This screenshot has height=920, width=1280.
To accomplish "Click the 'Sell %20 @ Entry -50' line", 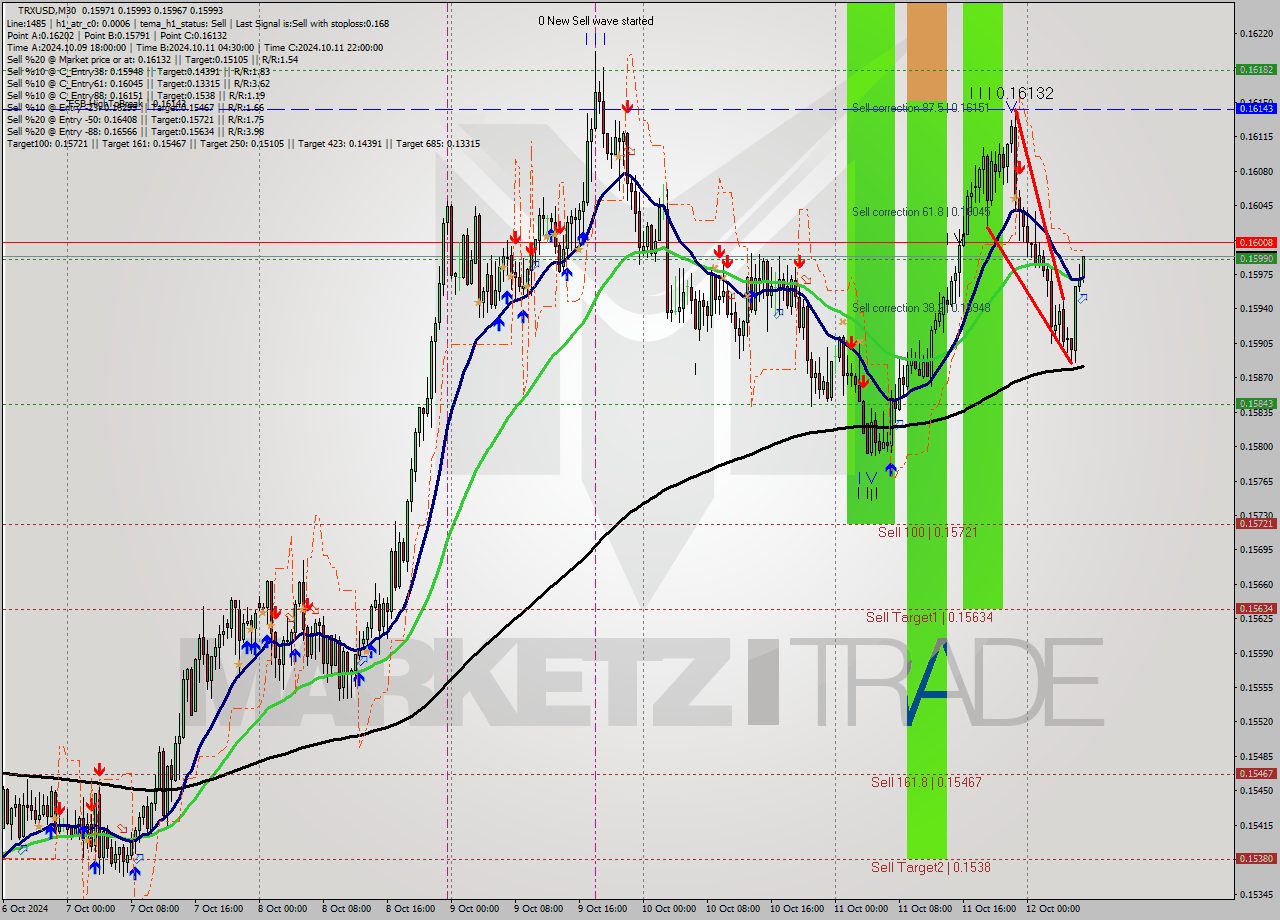I will pos(134,119).
